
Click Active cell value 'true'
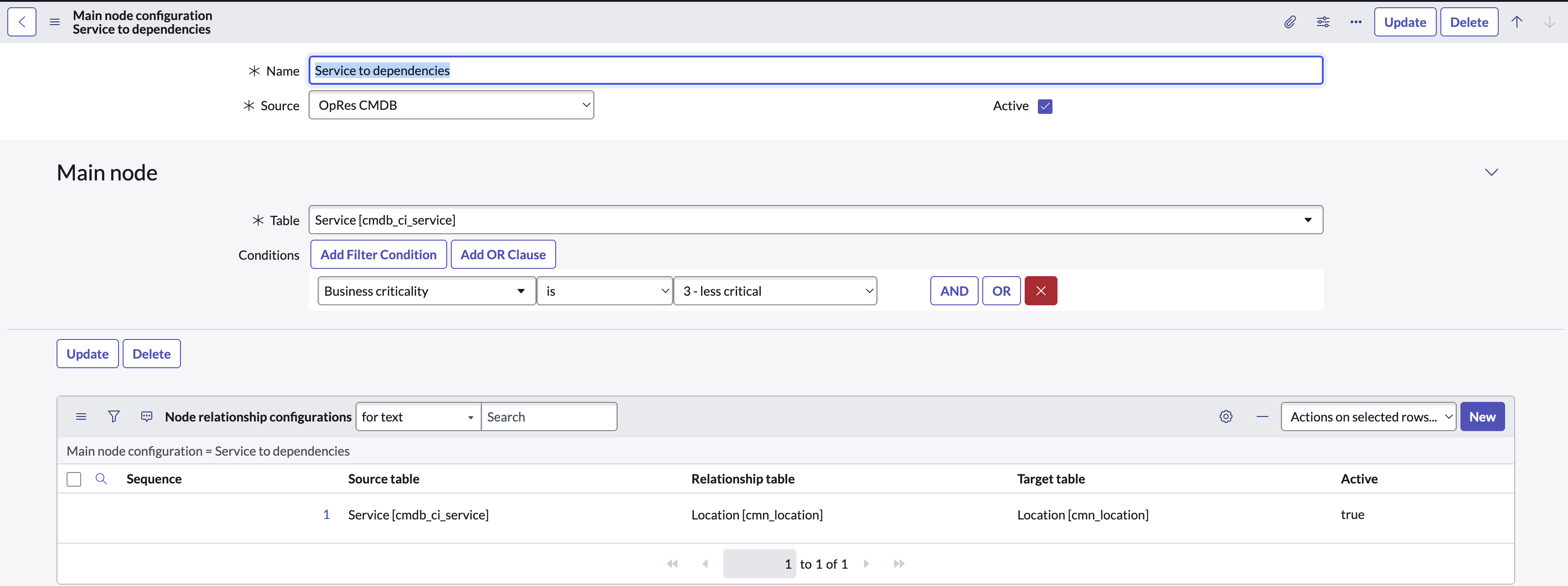(x=1352, y=515)
